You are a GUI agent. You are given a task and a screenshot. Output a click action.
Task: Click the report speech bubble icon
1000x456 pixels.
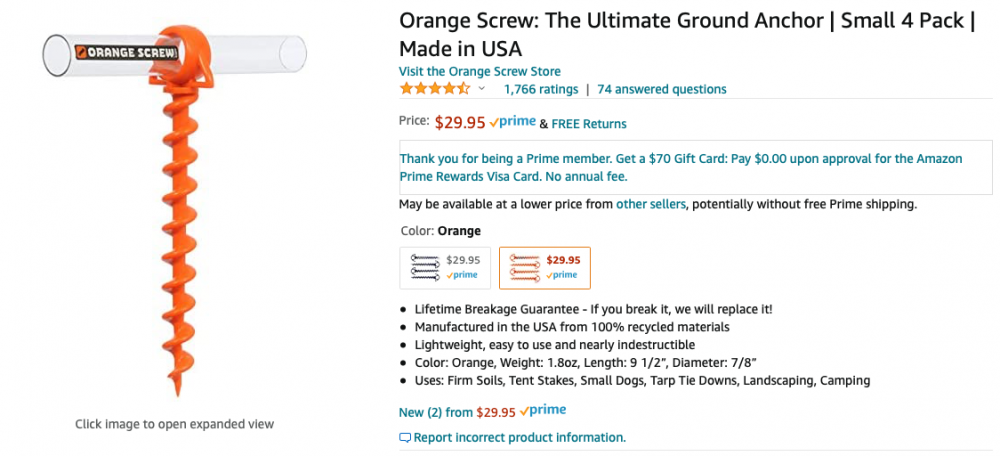tap(405, 437)
